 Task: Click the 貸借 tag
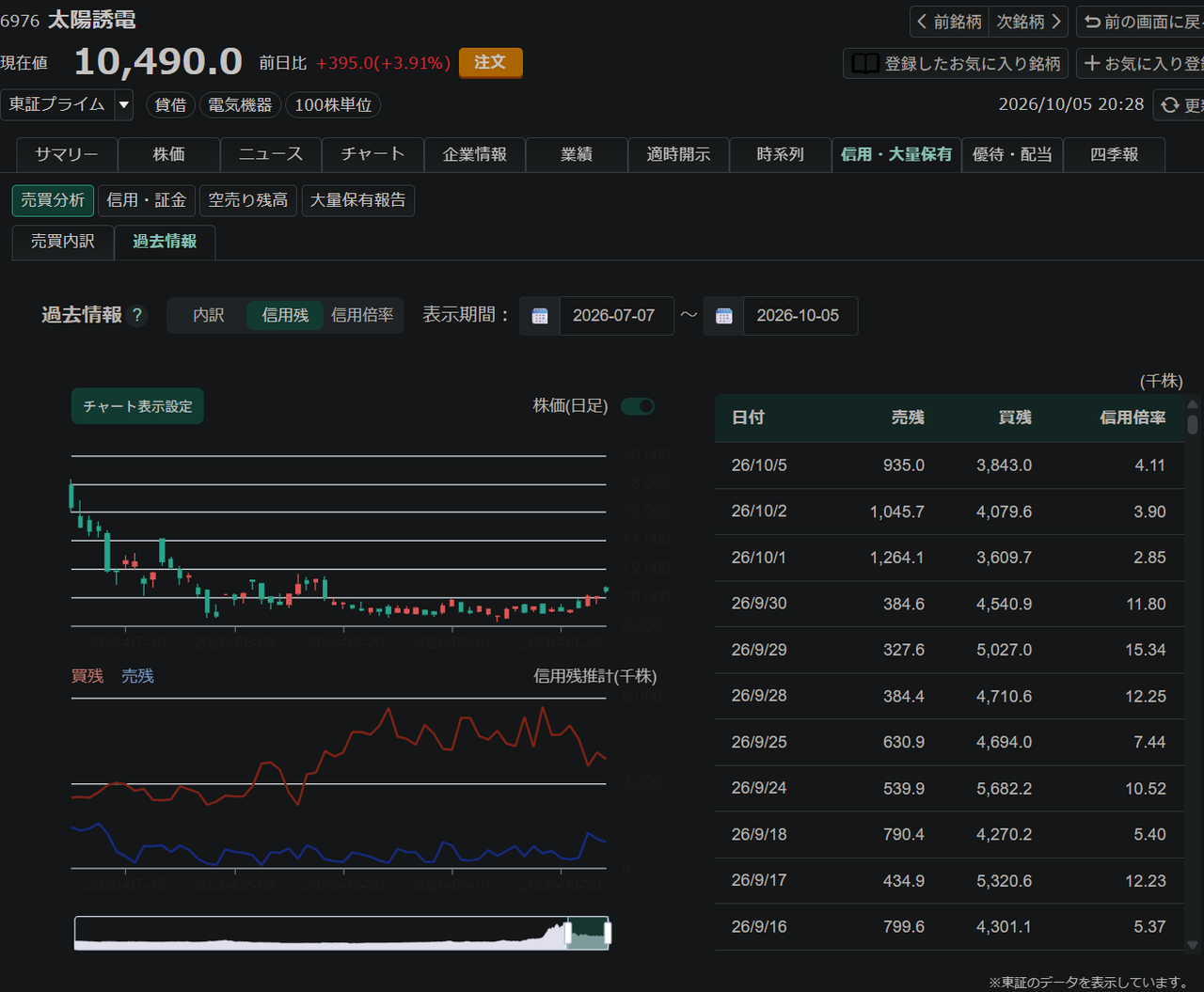pyautogui.click(x=170, y=105)
